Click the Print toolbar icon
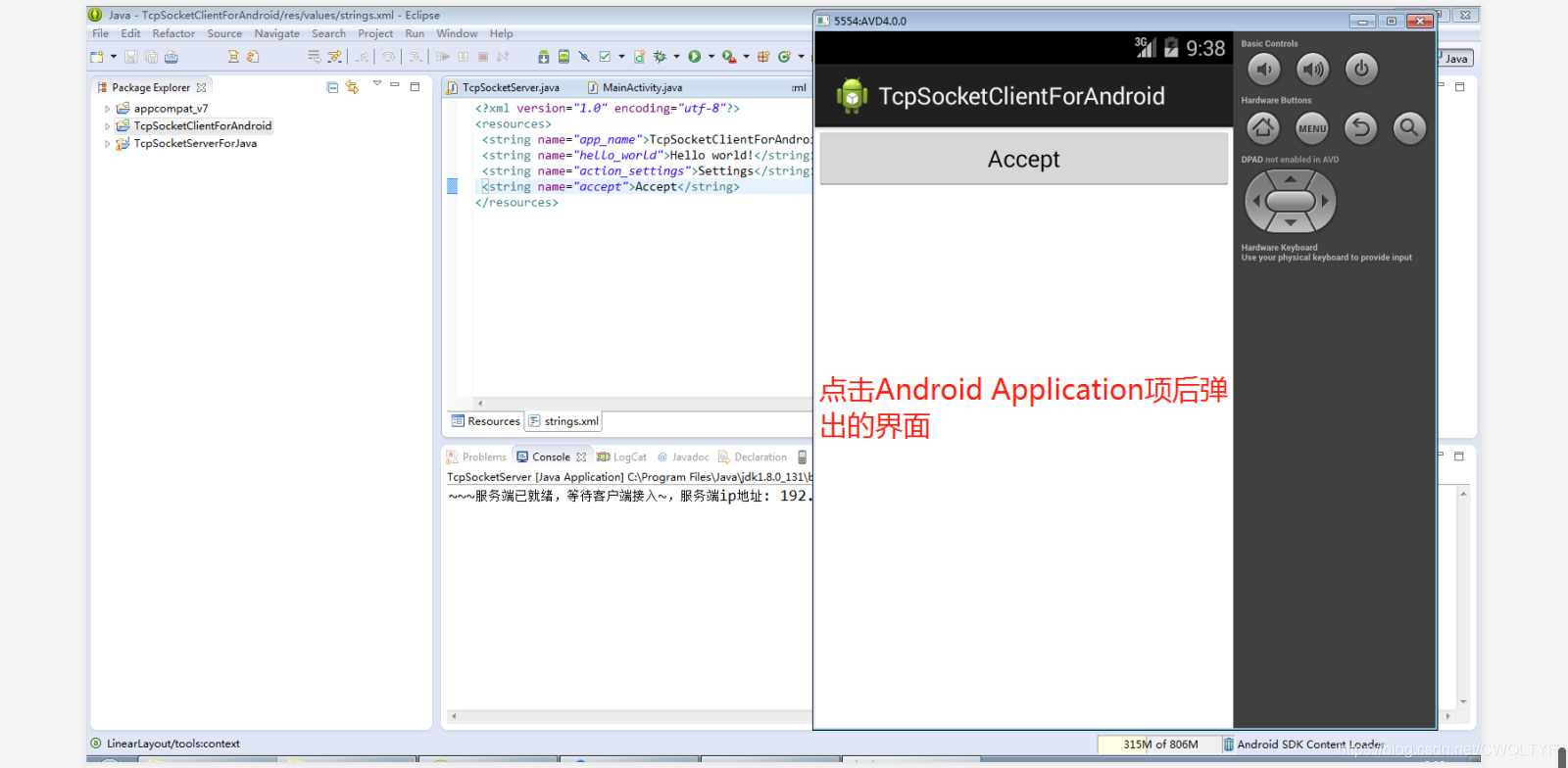The height and width of the screenshot is (768, 1568). point(171,57)
